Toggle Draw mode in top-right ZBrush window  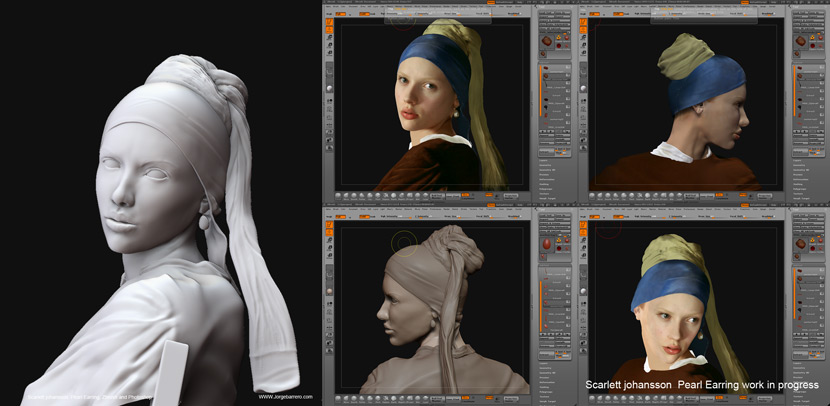click(583, 30)
